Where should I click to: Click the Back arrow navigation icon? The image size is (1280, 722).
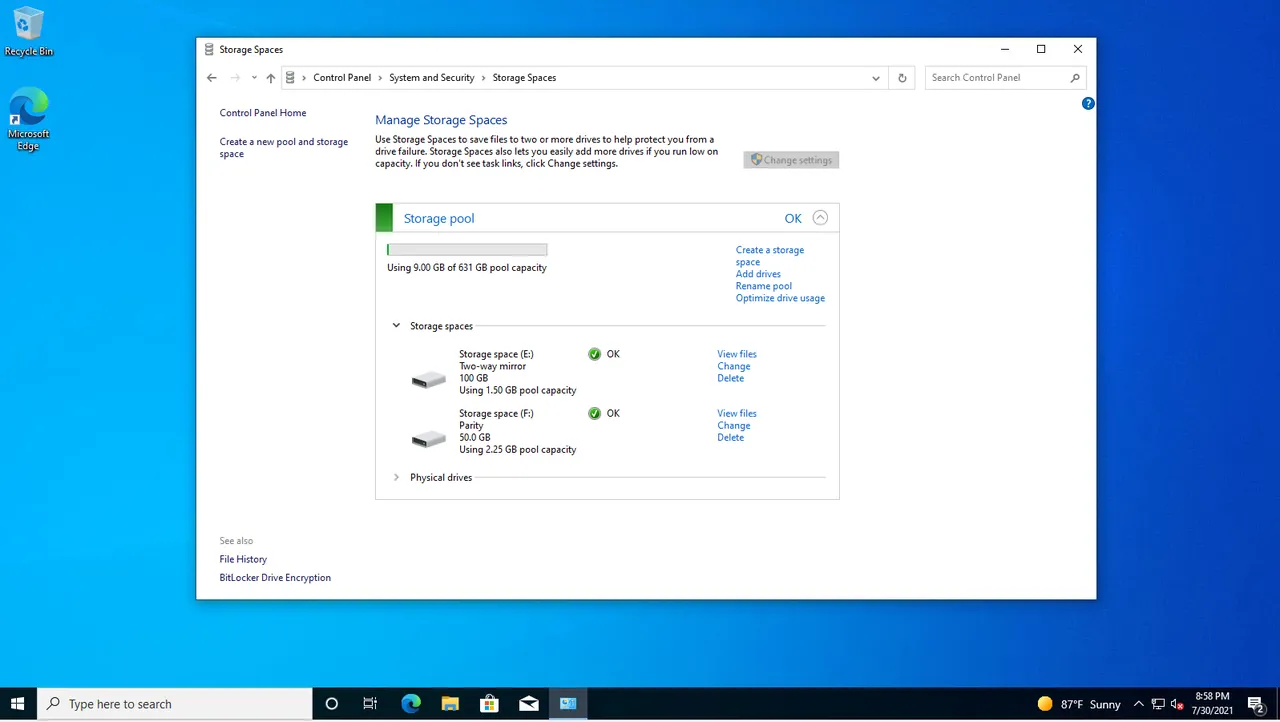[211, 77]
